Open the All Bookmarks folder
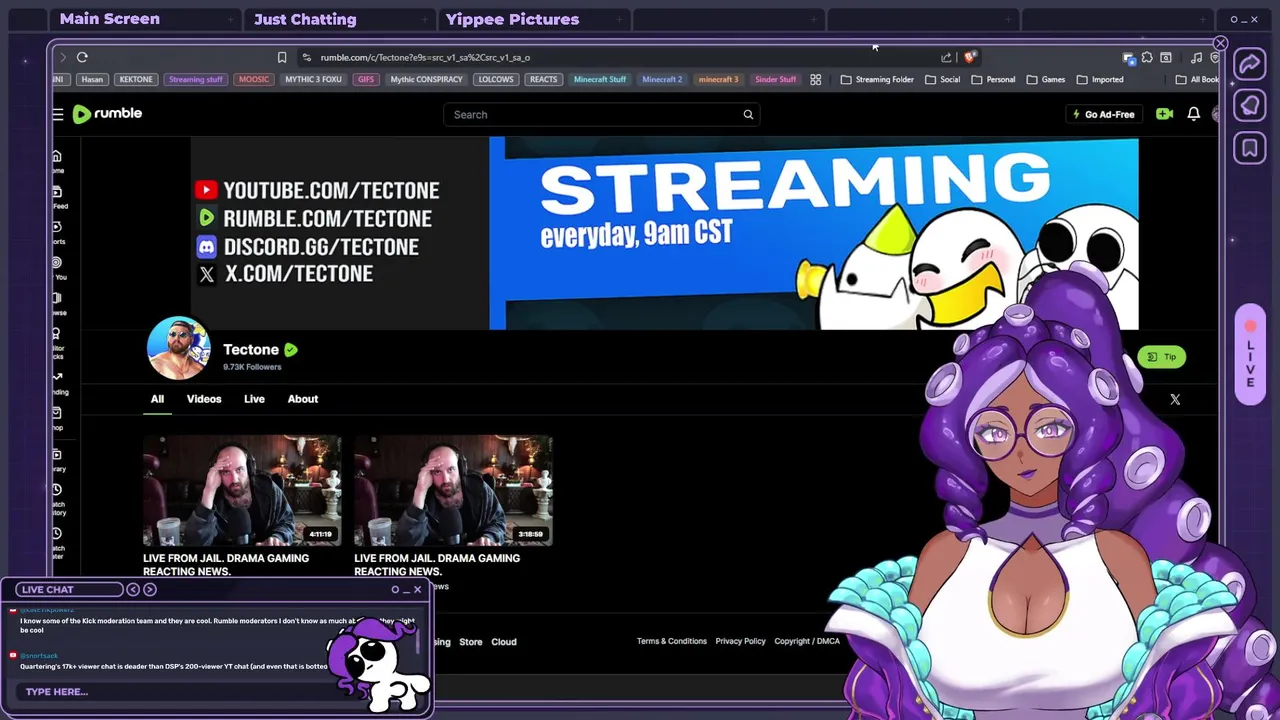The image size is (1280, 720). click(1197, 79)
